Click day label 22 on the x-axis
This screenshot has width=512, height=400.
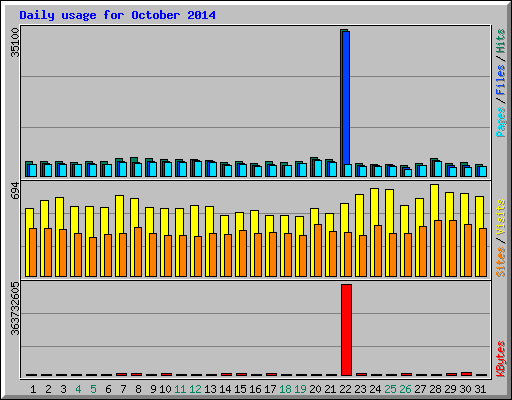coord(345,389)
